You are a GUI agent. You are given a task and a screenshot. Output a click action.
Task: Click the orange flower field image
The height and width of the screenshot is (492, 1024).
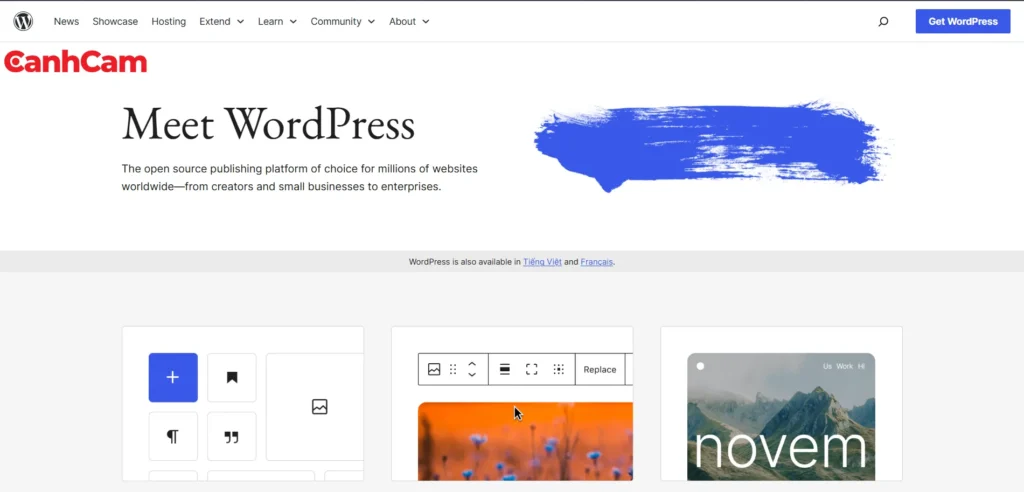[x=525, y=441]
